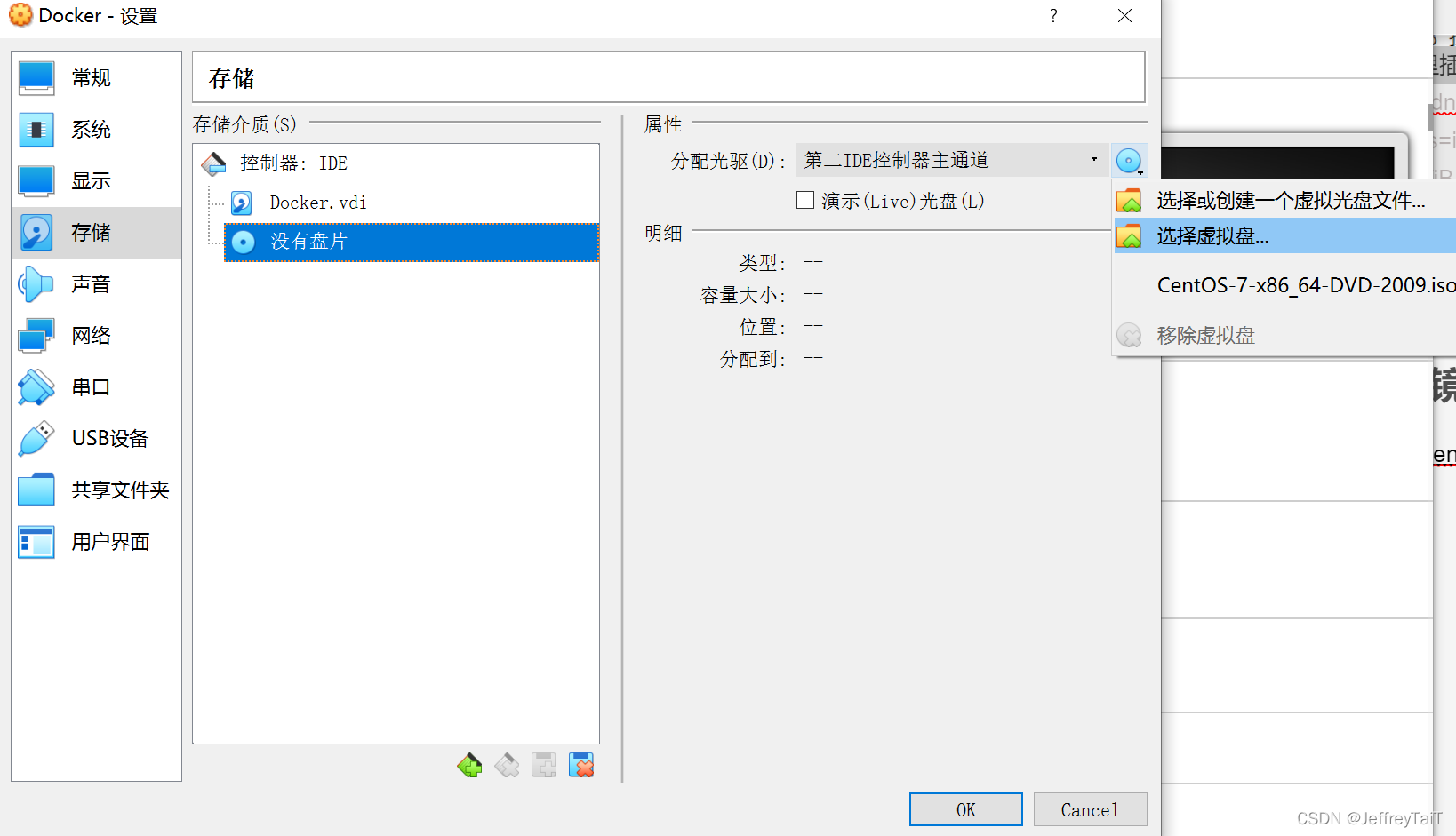Go to the 常规 settings page
Image resolution: width=1456 pixels, height=836 pixels.
[x=97, y=78]
